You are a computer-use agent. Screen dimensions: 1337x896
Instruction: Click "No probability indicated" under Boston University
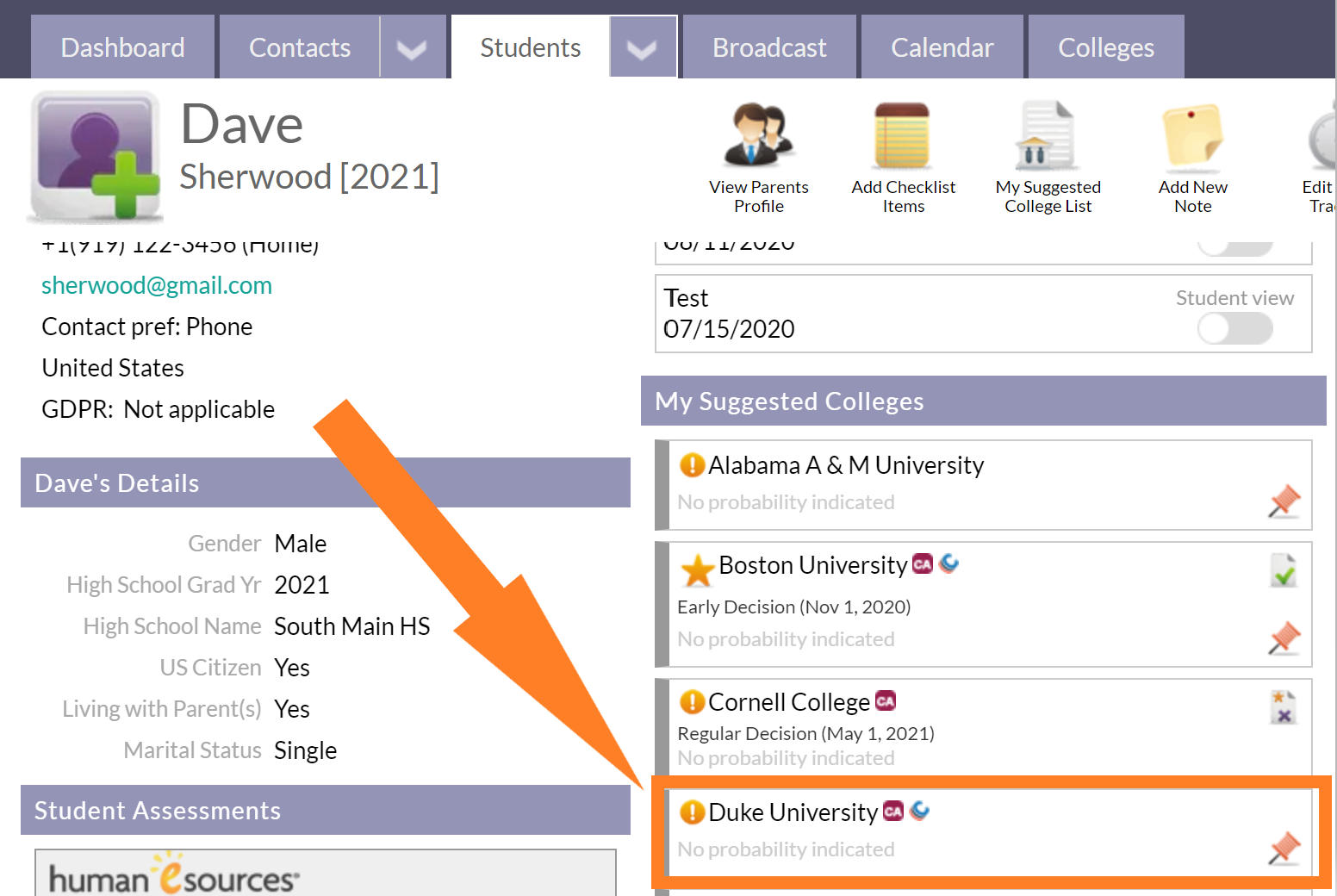pos(786,638)
